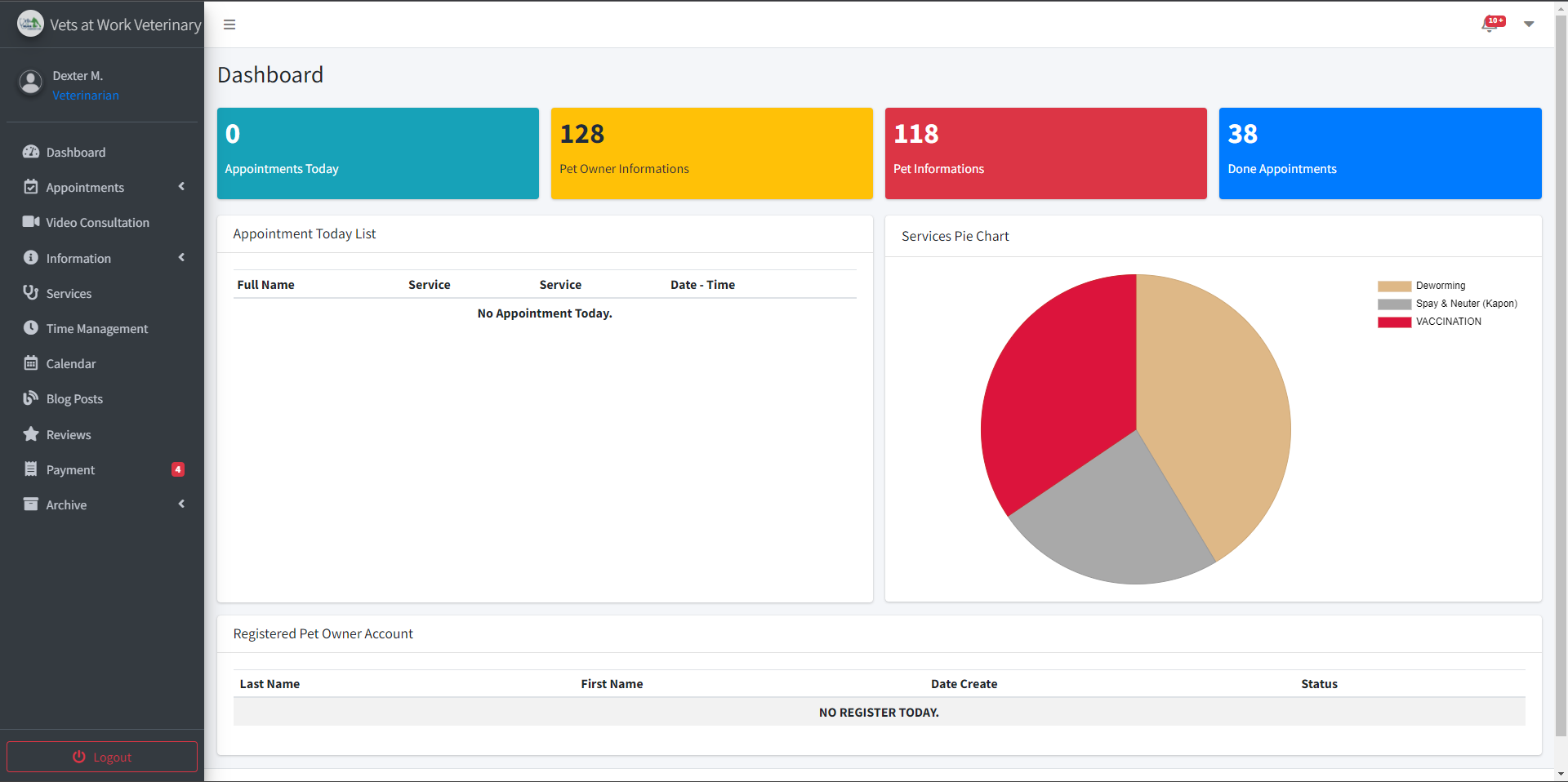Click the Dexter M. user name
The height and width of the screenshot is (782, 1568).
pos(78,76)
